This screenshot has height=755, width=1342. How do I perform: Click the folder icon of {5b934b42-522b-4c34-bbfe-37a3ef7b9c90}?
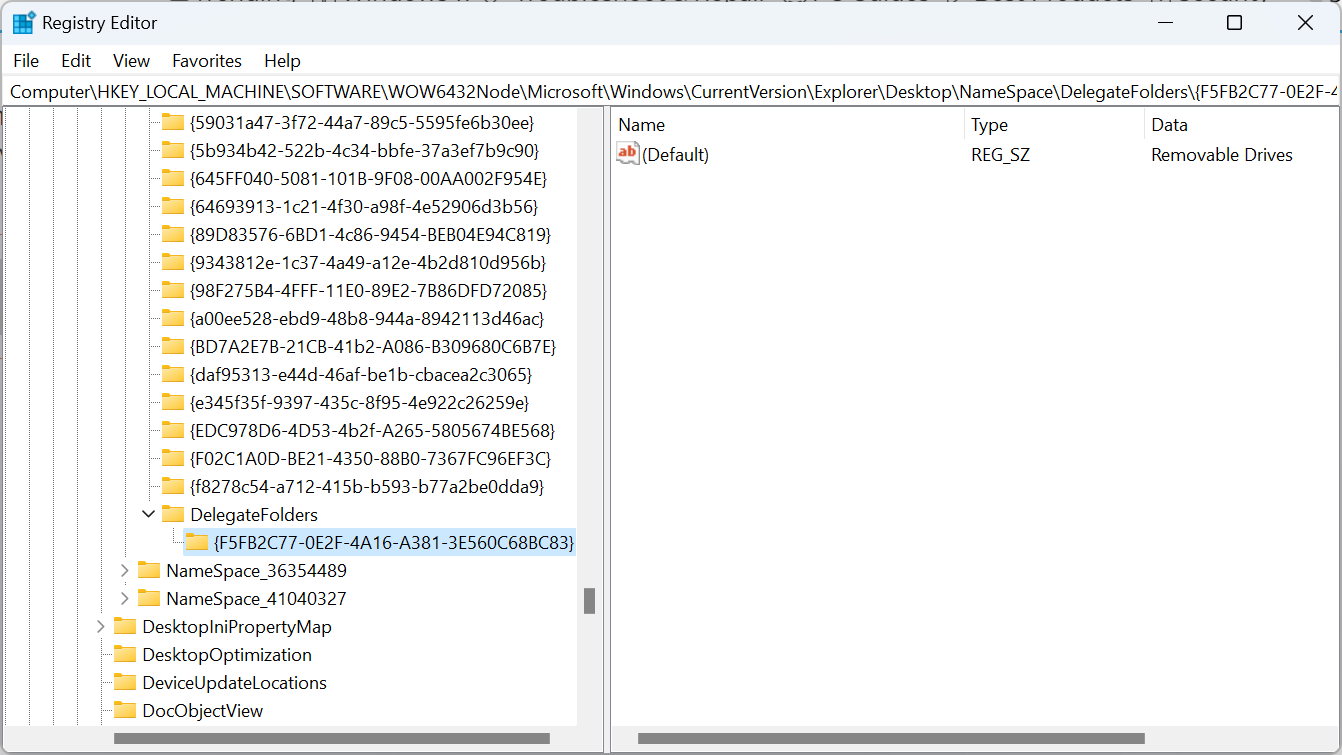pos(173,151)
